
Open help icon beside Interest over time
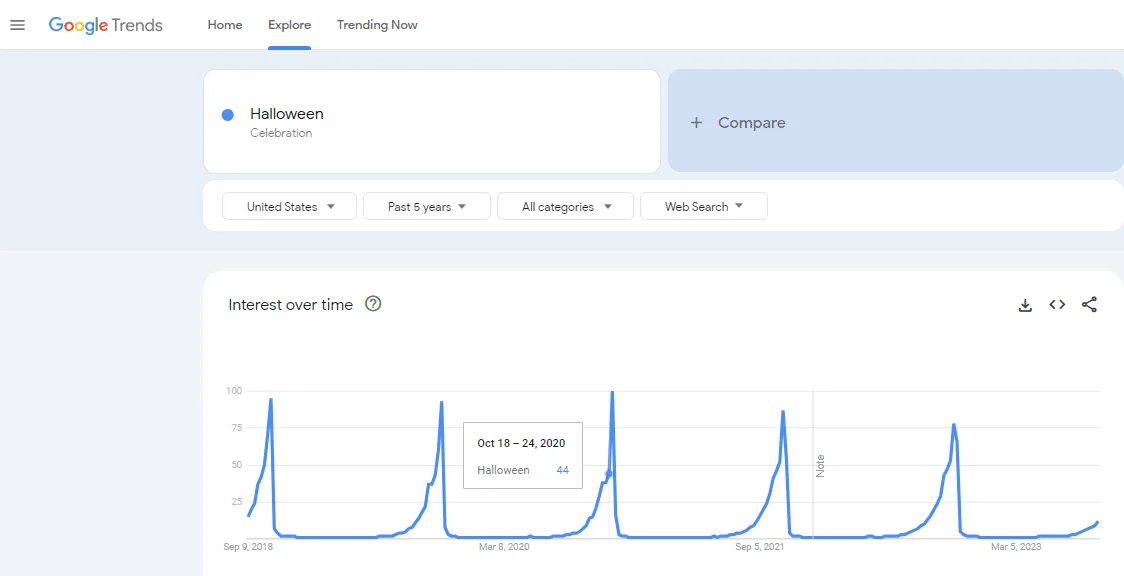pyautogui.click(x=373, y=304)
